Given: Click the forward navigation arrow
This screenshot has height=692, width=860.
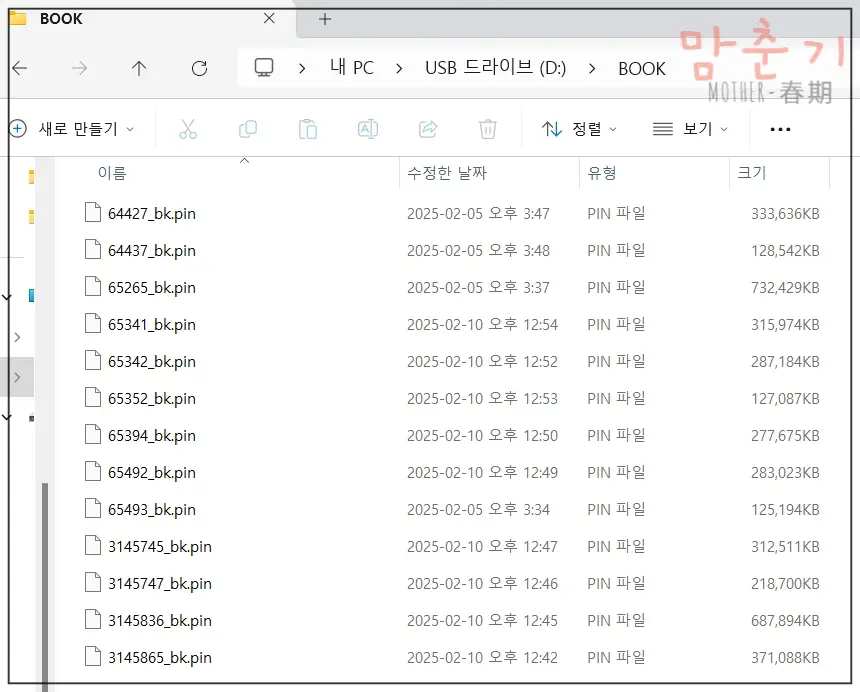Looking at the screenshot, I should pyautogui.click(x=78, y=68).
